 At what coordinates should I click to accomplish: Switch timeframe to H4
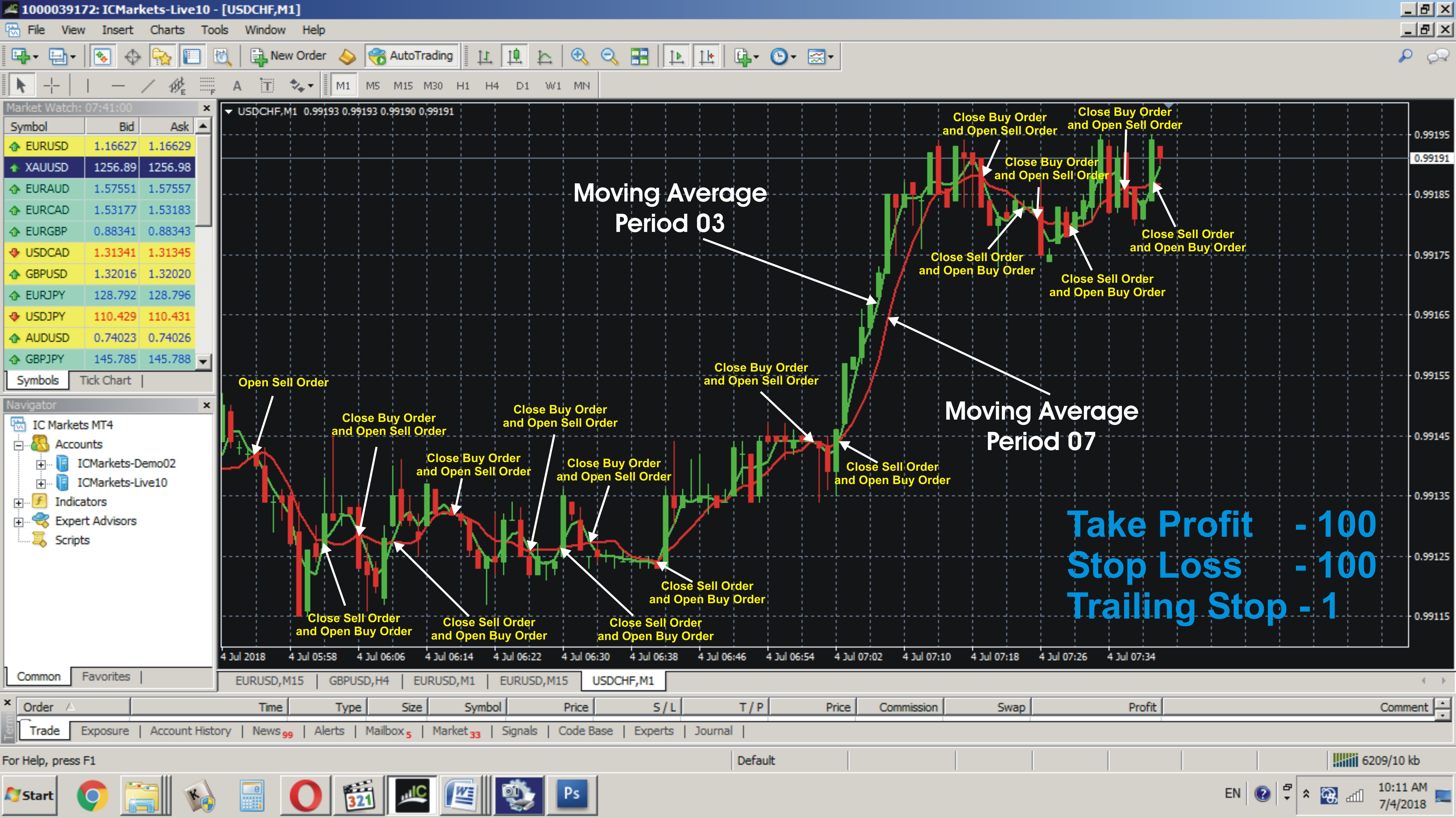(x=492, y=86)
